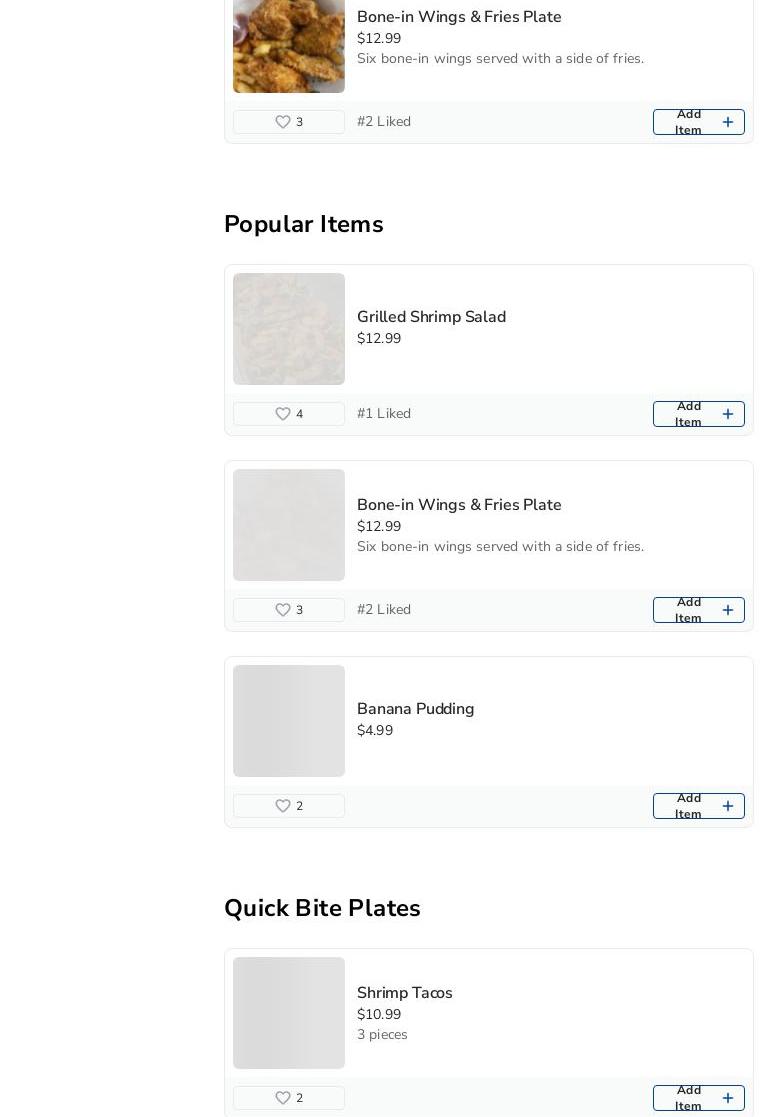Open top Bone-in Wings photo thumbnail

click(289, 46)
